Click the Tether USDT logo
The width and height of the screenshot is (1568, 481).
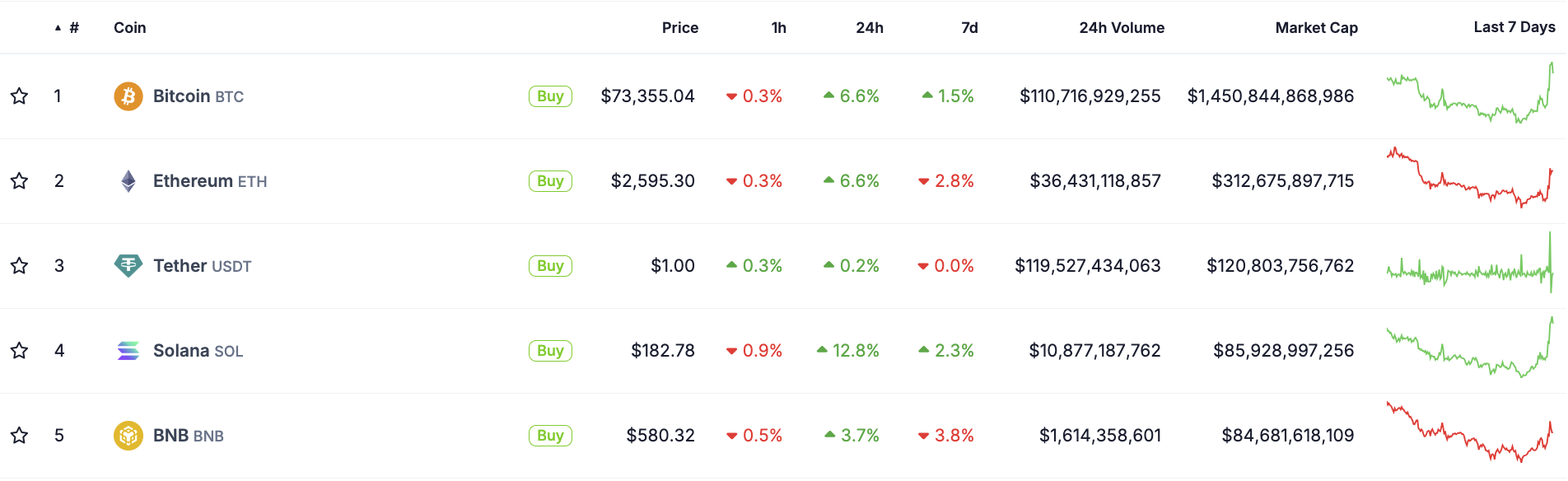pos(128,265)
